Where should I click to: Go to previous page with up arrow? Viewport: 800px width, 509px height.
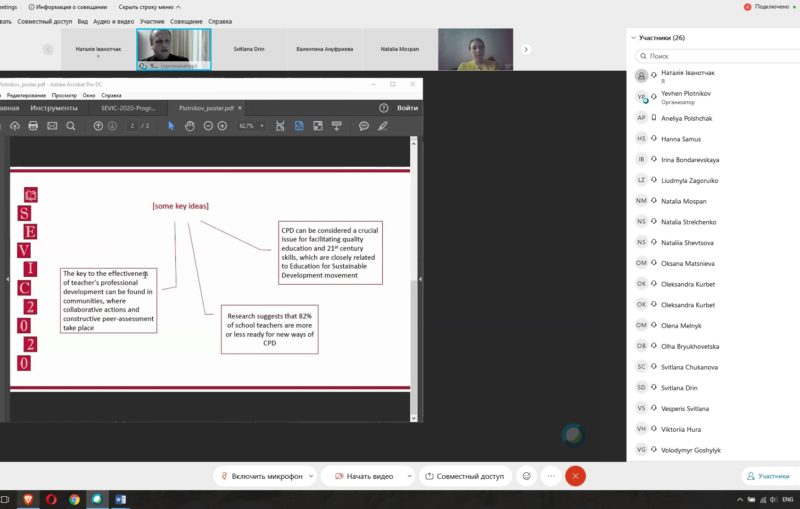coord(100,126)
